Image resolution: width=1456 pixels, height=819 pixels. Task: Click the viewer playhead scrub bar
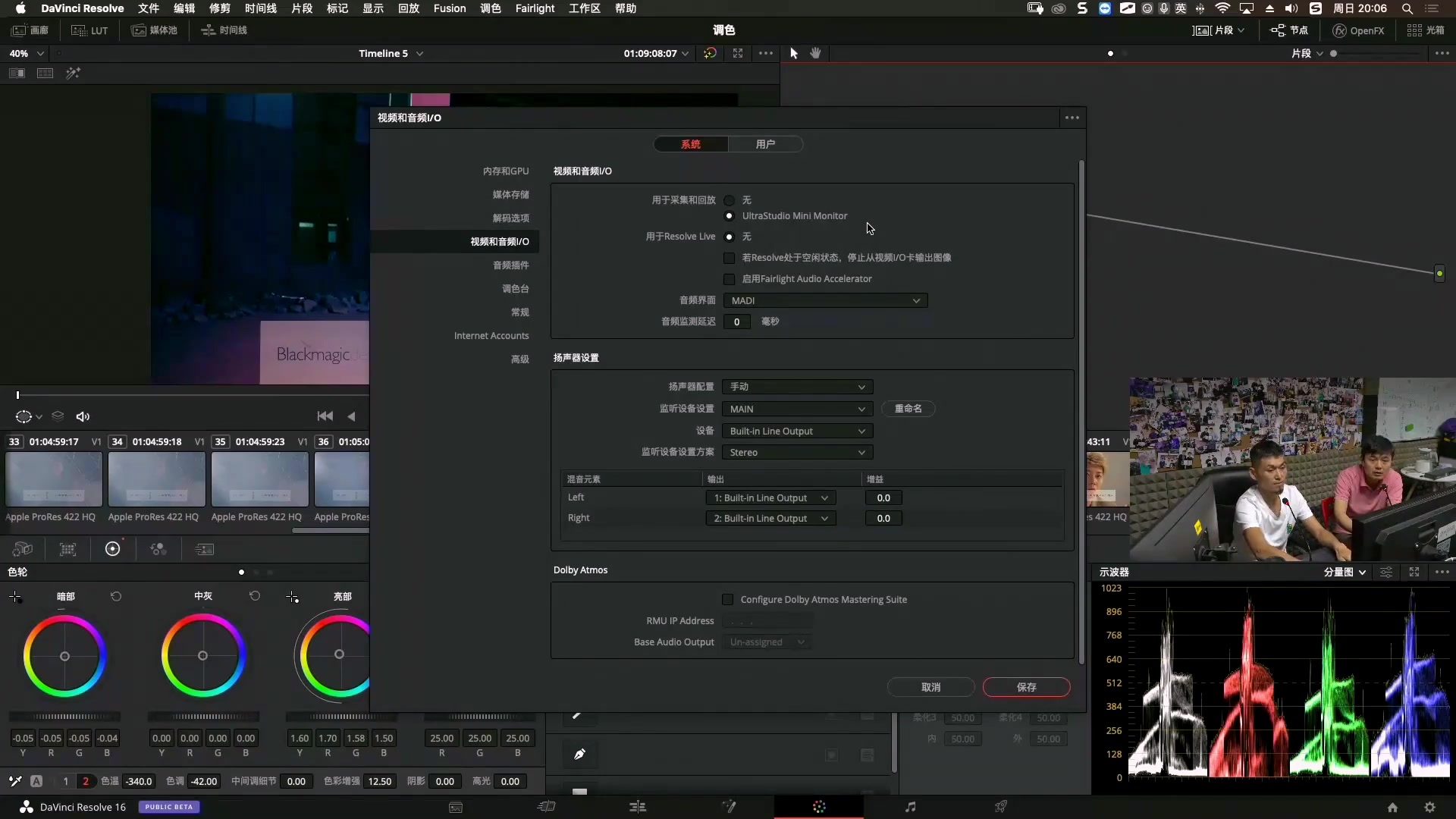(x=193, y=395)
